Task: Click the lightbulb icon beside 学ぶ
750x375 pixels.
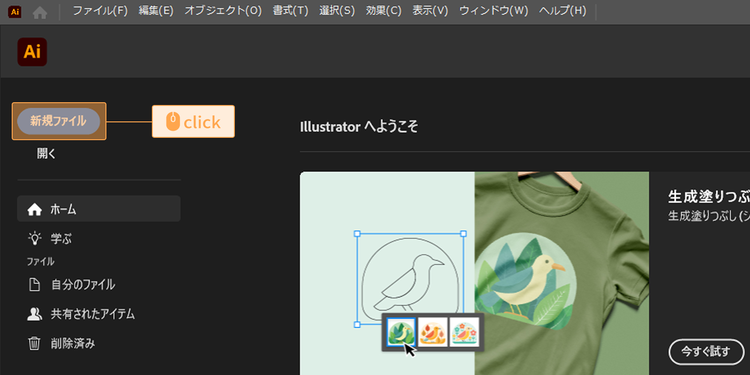Action: [x=34, y=238]
